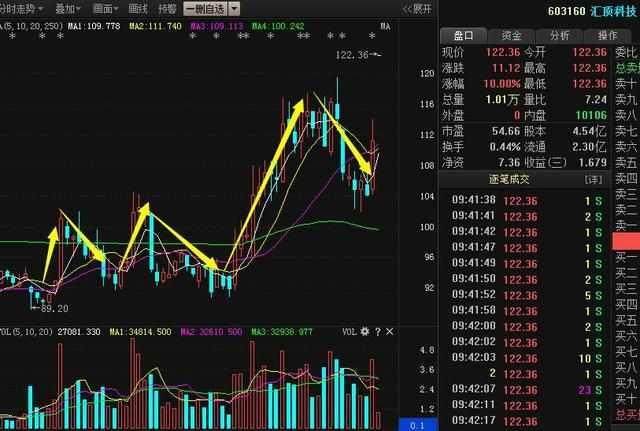The height and width of the screenshot is (431, 640).
Task: Switch to the 操作 tab
Action: pyautogui.click(x=607, y=34)
